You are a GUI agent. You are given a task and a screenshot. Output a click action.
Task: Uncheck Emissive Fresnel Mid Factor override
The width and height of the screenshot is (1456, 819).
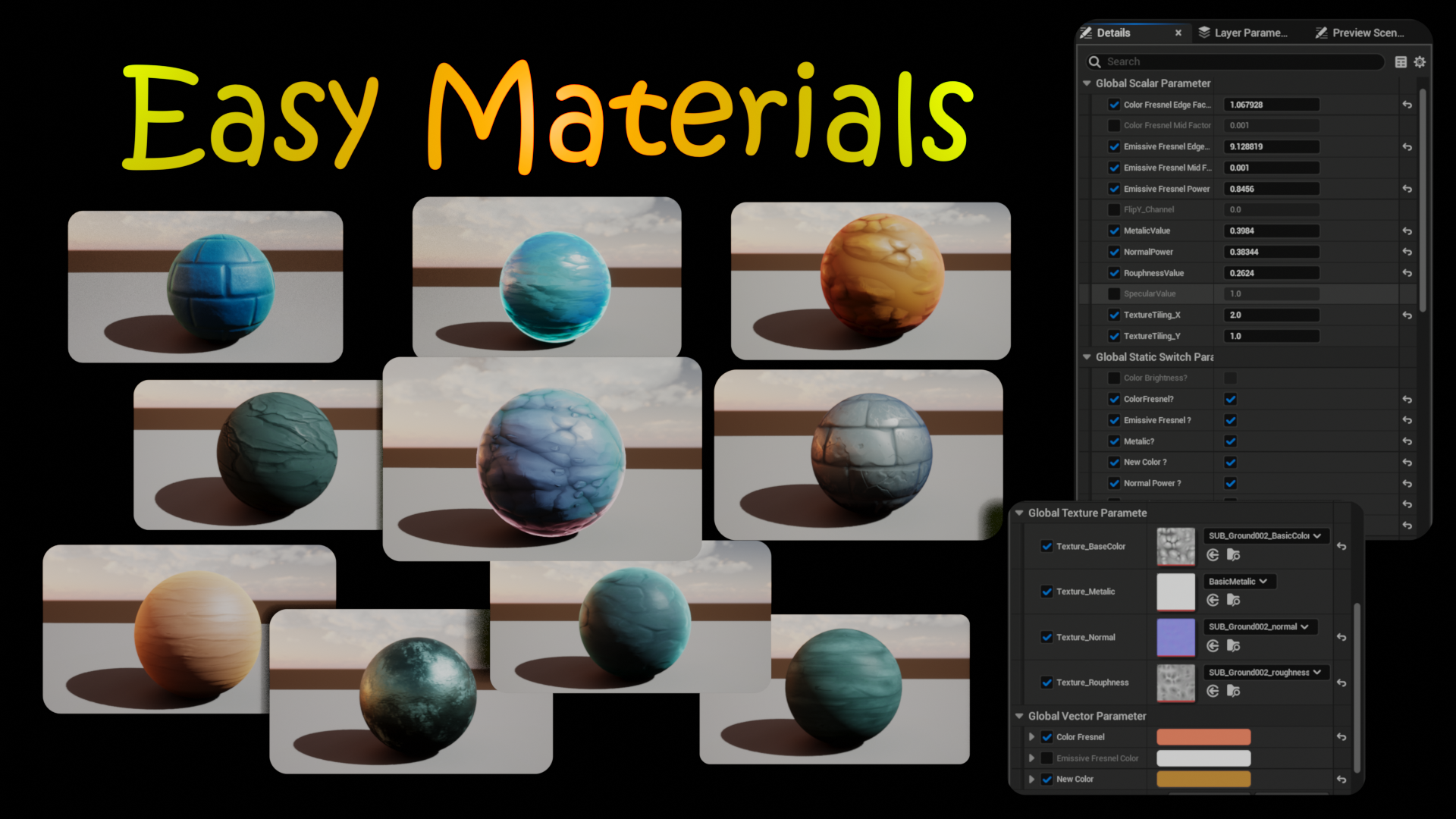(x=1114, y=168)
